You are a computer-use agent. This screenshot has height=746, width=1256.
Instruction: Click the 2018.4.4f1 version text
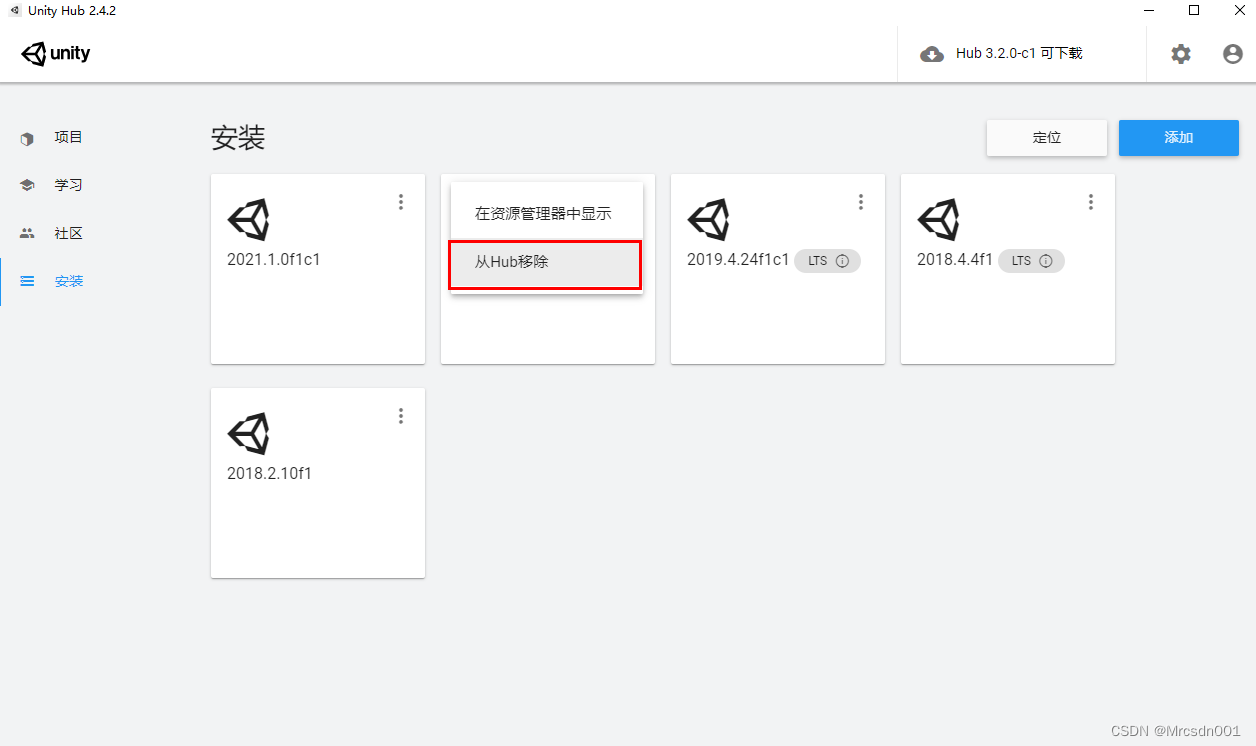(955, 260)
